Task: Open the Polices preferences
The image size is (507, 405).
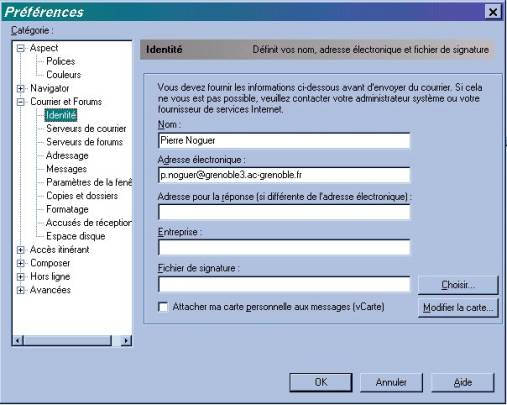Action: [61, 61]
